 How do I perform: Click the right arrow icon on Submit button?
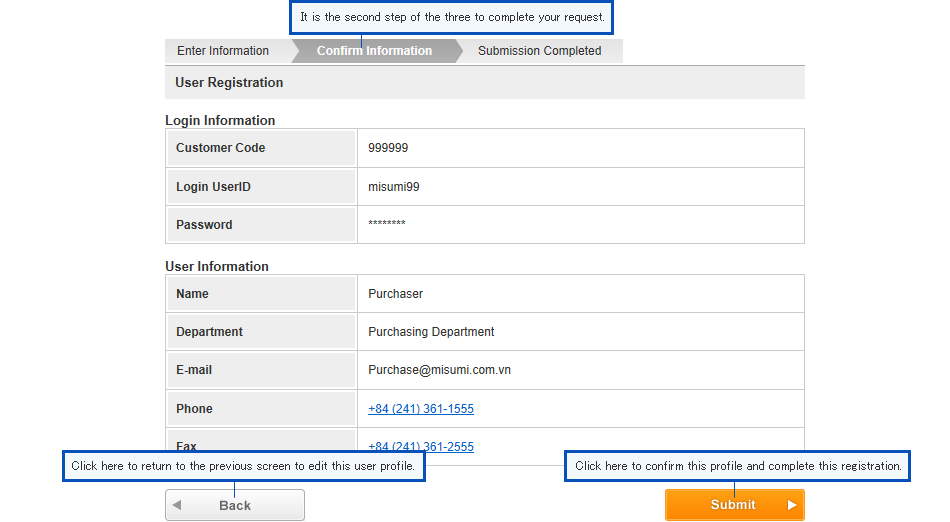point(791,505)
